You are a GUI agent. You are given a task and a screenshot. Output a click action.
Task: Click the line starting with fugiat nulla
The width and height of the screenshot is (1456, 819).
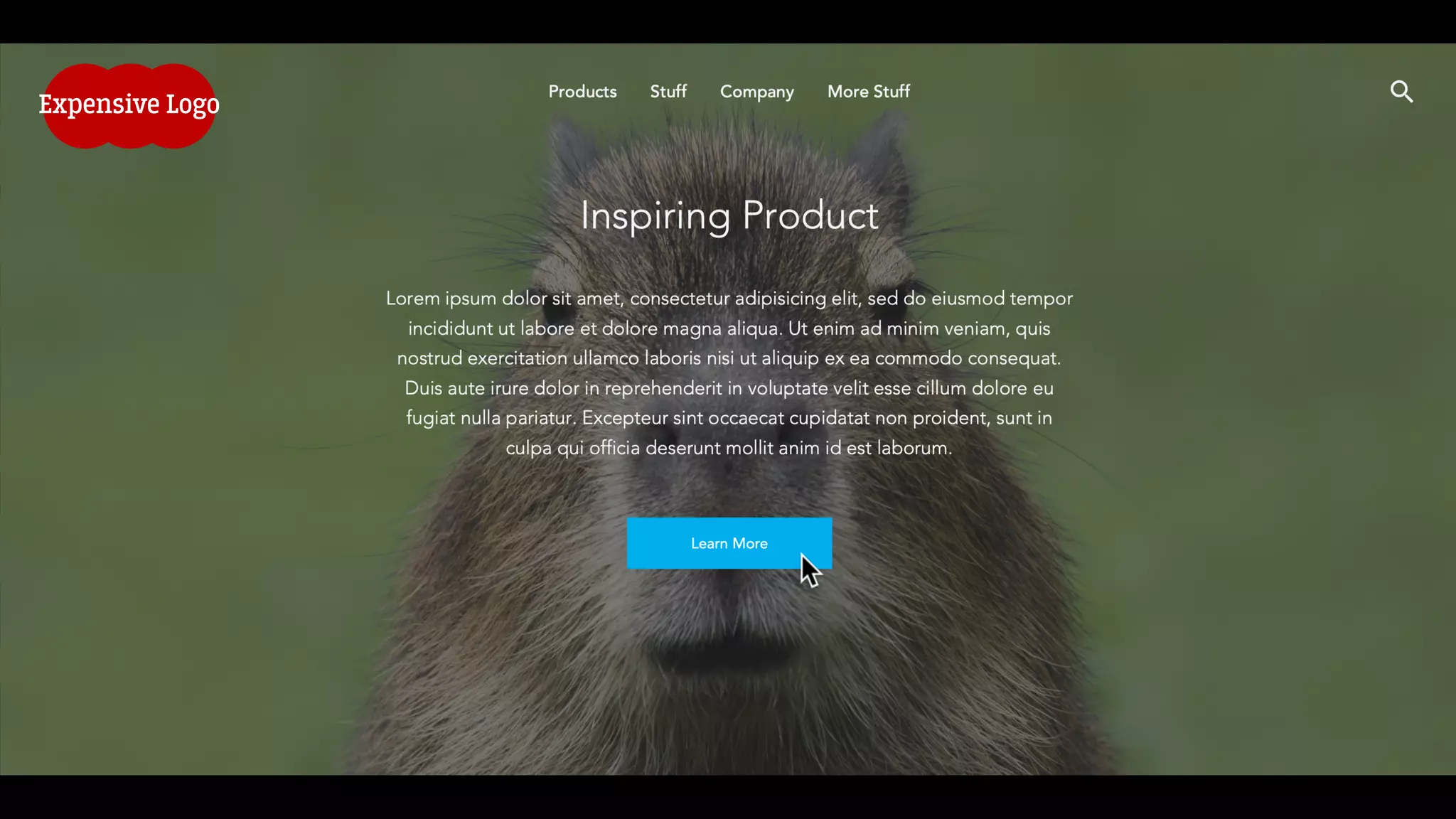pyautogui.click(x=729, y=418)
